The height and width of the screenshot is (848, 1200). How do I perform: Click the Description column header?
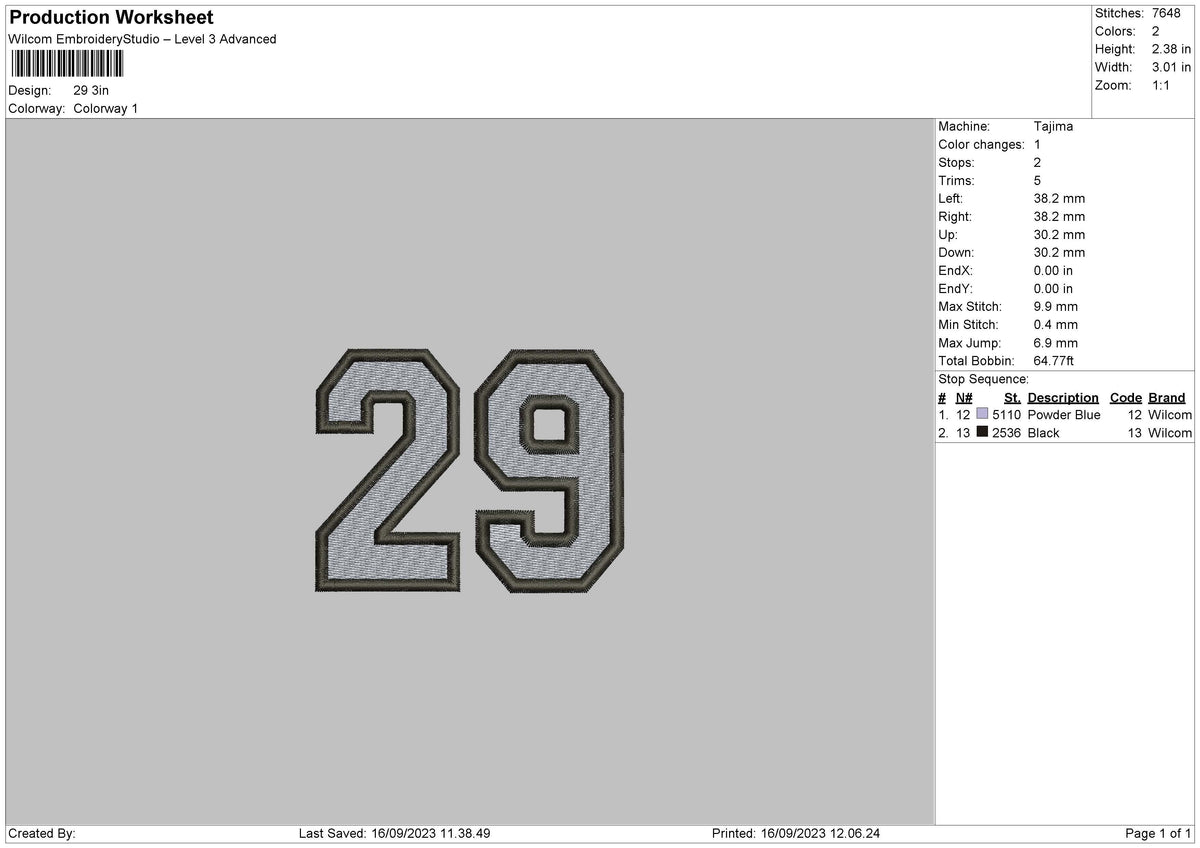point(1062,397)
